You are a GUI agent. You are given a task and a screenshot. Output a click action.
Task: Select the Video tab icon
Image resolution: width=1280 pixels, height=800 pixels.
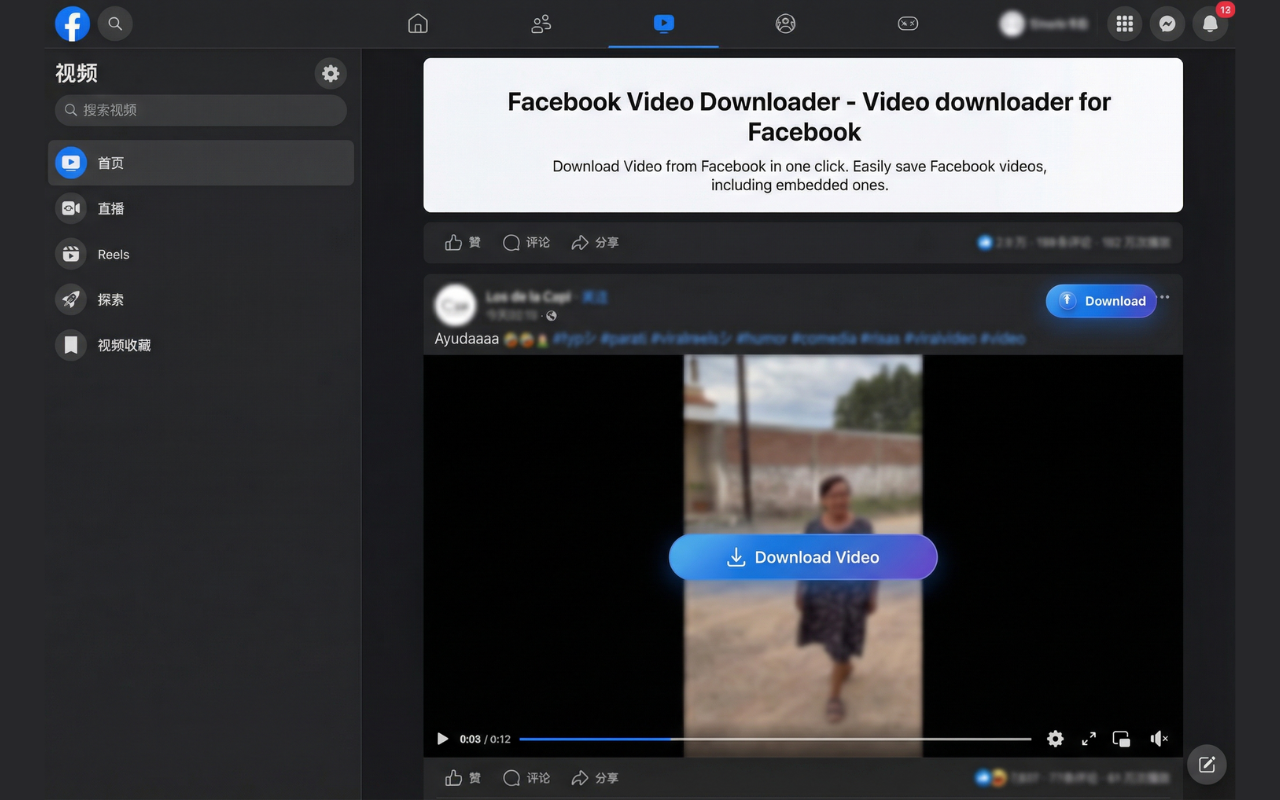(663, 23)
